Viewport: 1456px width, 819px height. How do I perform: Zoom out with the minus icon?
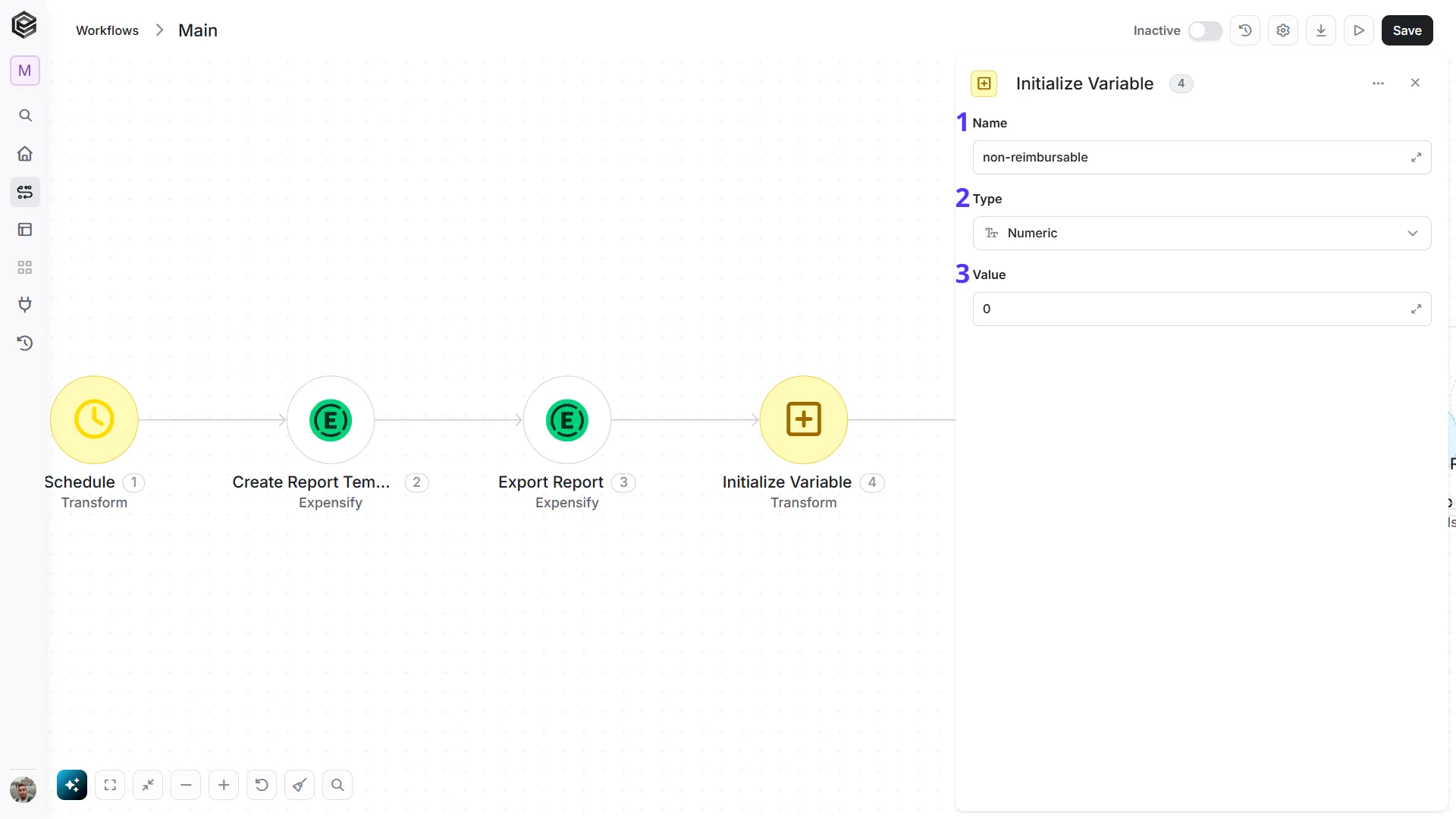point(186,785)
